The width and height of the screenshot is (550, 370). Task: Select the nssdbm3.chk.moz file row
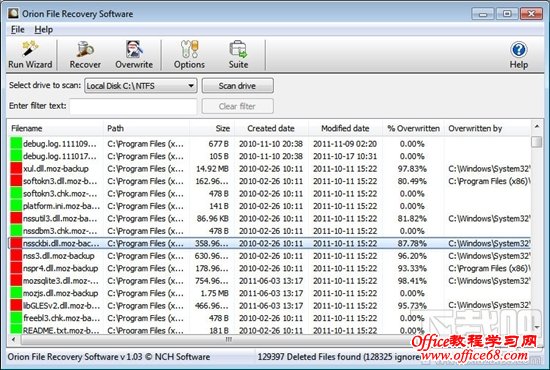269,231
